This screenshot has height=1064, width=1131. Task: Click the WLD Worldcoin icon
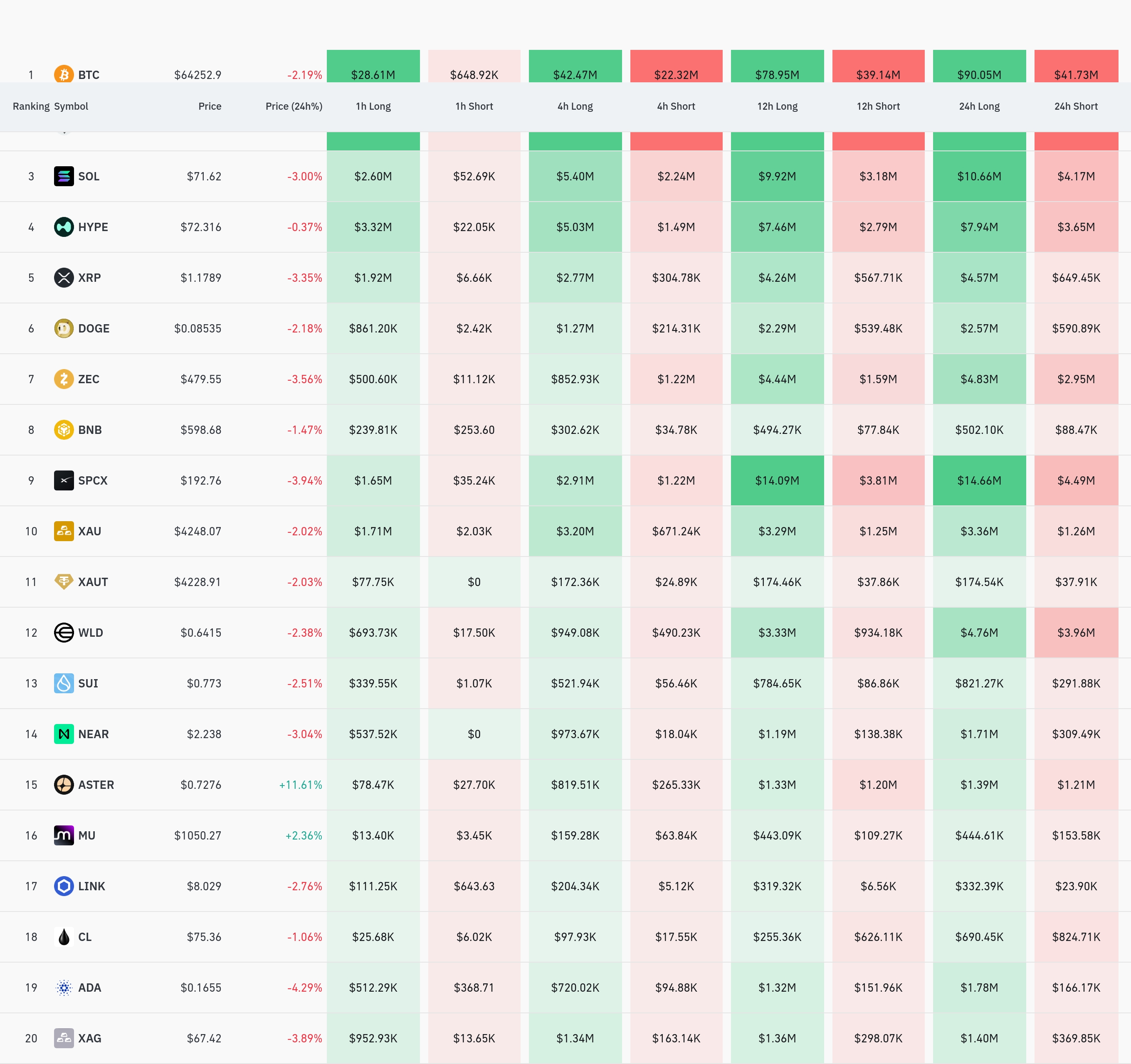64,632
